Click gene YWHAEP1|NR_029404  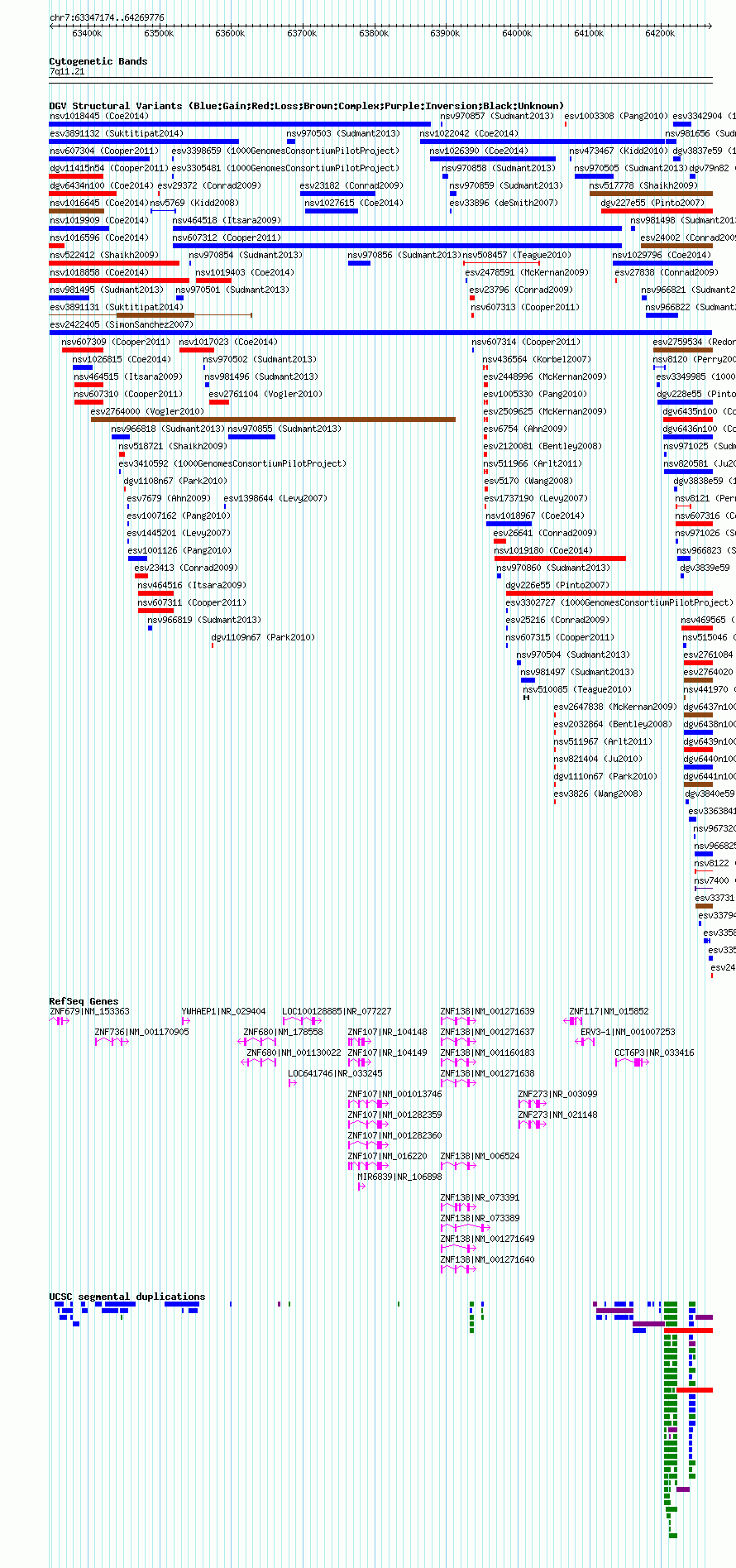(223, 1011)
